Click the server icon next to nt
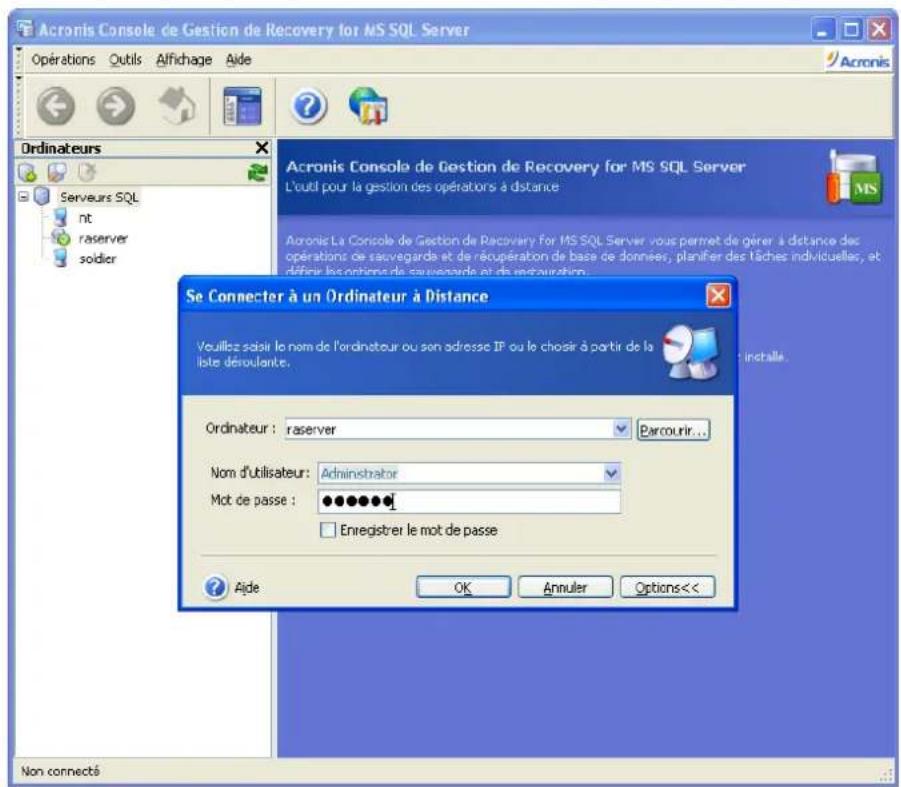Viewport: 901px width, 787px height. [60, 218]
